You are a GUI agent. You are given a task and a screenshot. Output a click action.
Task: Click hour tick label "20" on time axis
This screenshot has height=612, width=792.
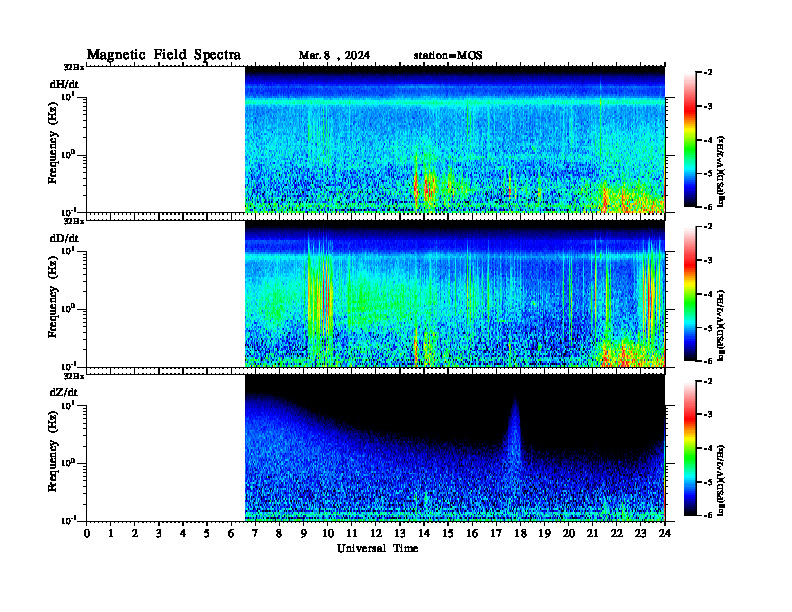click(569, 534)
